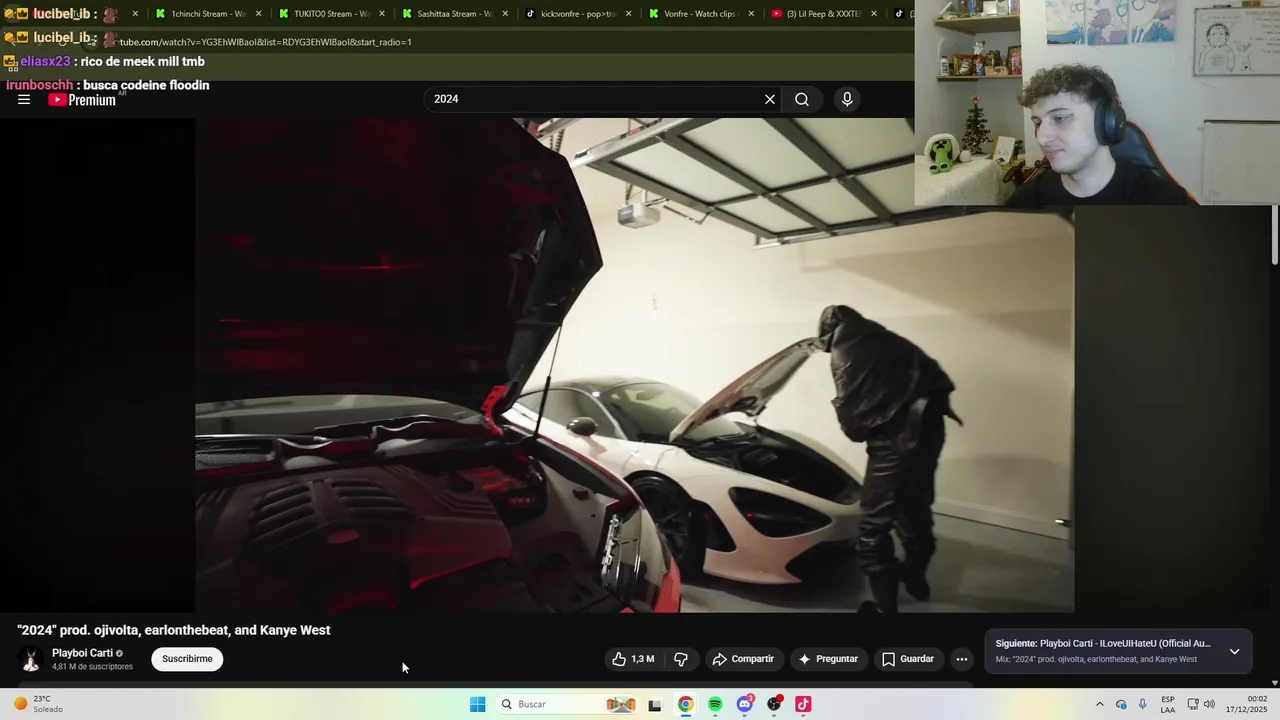Open the Windows Start menu
The image size is (1280, 720).
478,704
